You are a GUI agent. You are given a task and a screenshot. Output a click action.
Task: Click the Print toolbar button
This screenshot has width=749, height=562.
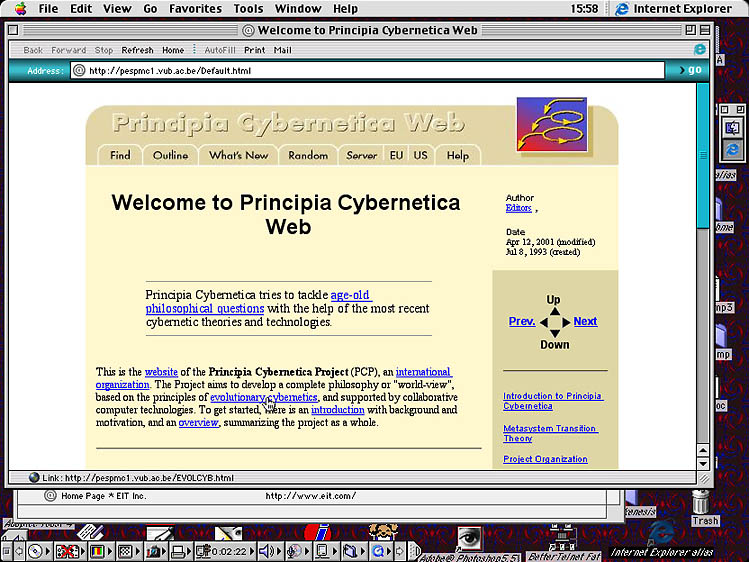255,50
